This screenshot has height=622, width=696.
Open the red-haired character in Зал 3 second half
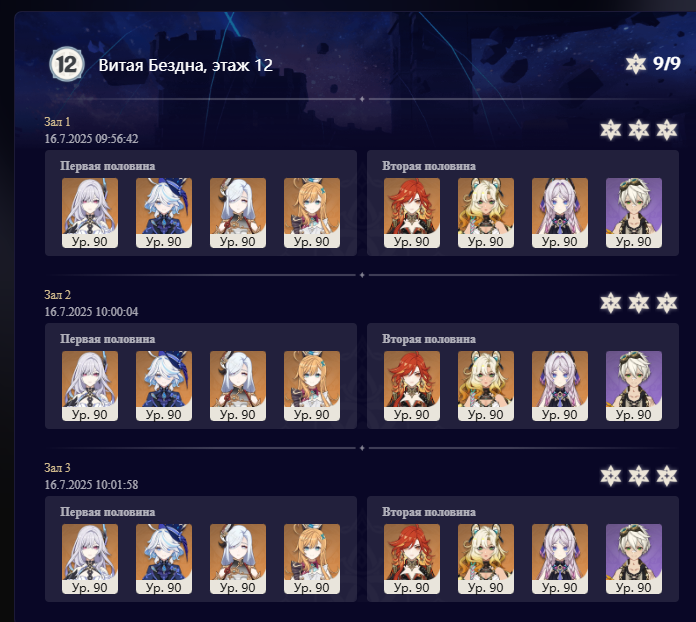click(411, 559)
